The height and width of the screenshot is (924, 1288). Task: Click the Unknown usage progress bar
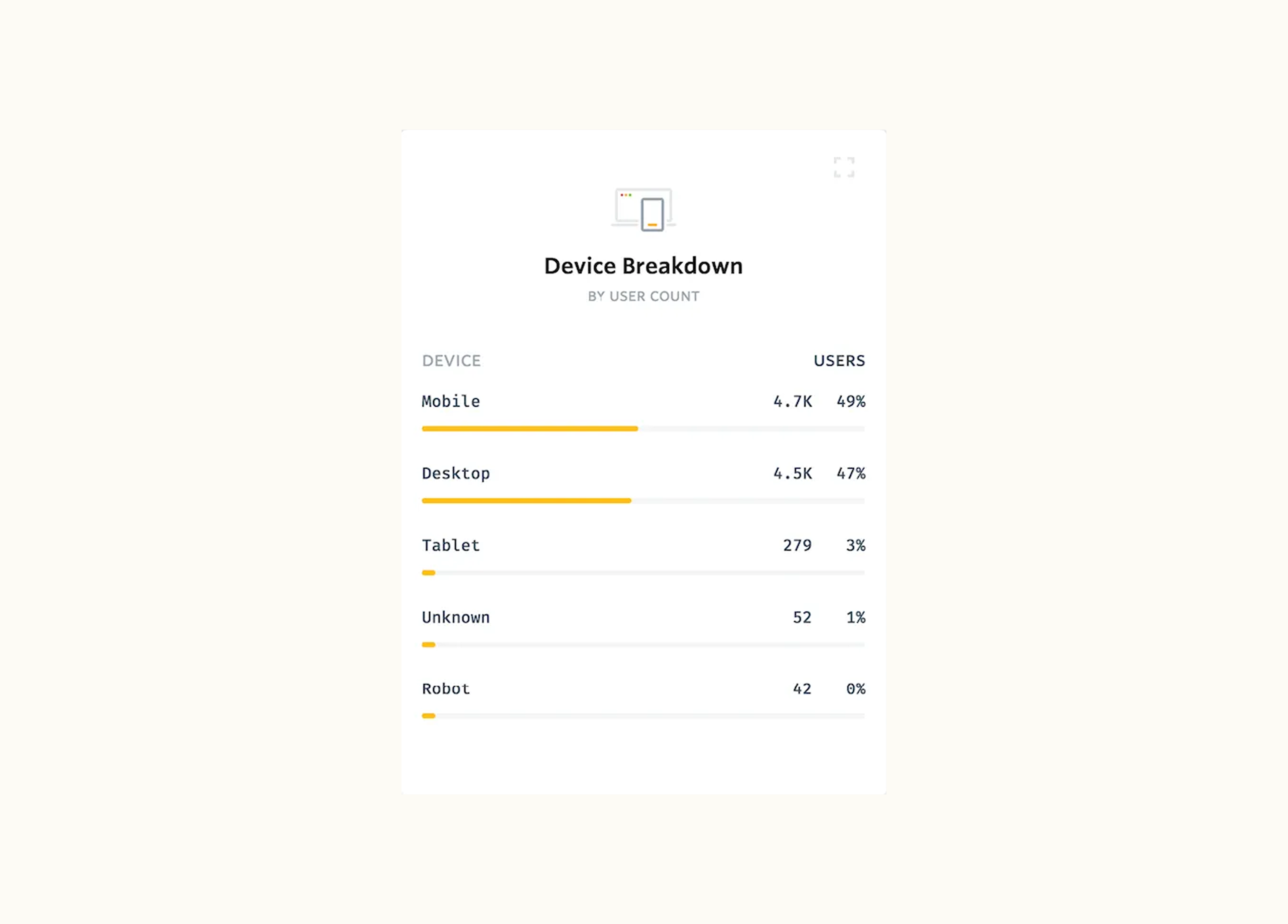pyautogui.click(x=643, y=645)
